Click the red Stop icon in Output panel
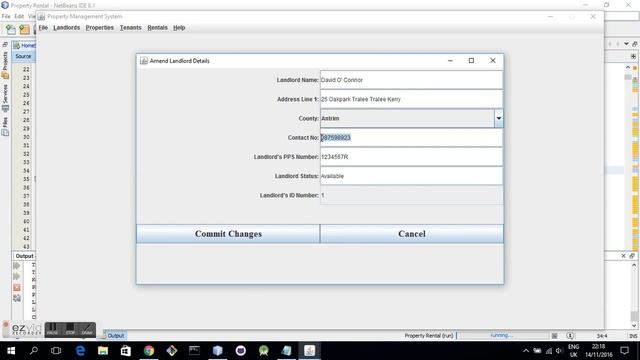 (17, 287)
